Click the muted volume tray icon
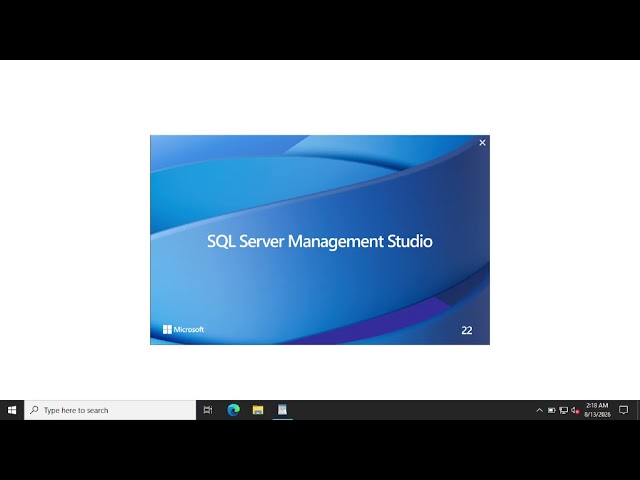The image size is (640, 480). [575, 410]
